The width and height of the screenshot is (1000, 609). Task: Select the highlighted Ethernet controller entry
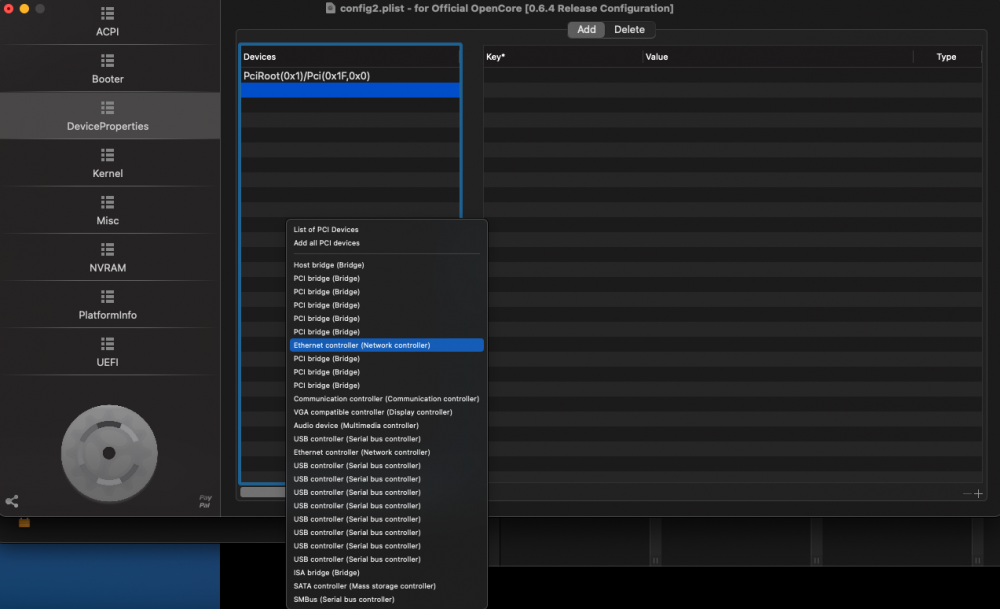click(386, 345)
